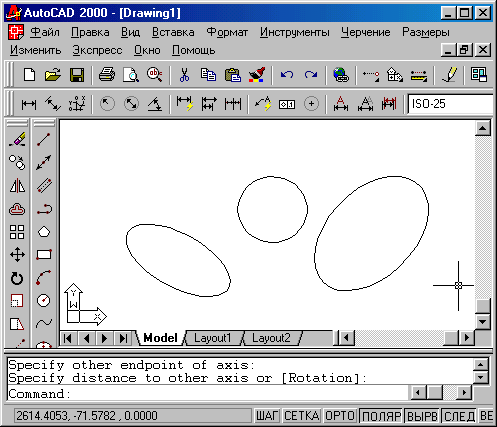Screen dimensions: 497x427
Task: Open the Изменить menu
Action: [x=35, y=50]
